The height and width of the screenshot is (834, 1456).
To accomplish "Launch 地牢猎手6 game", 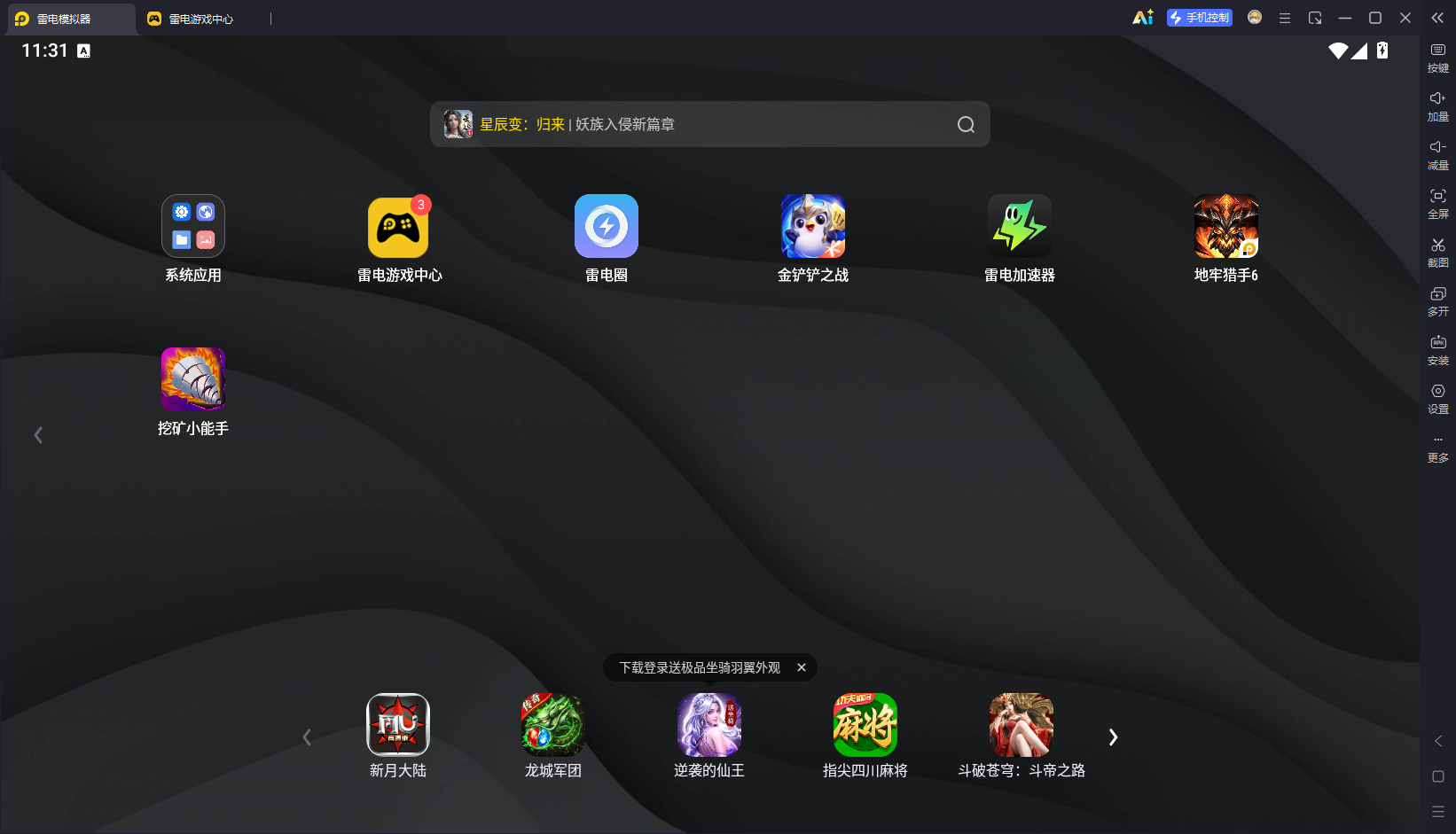I will 1226,226.
